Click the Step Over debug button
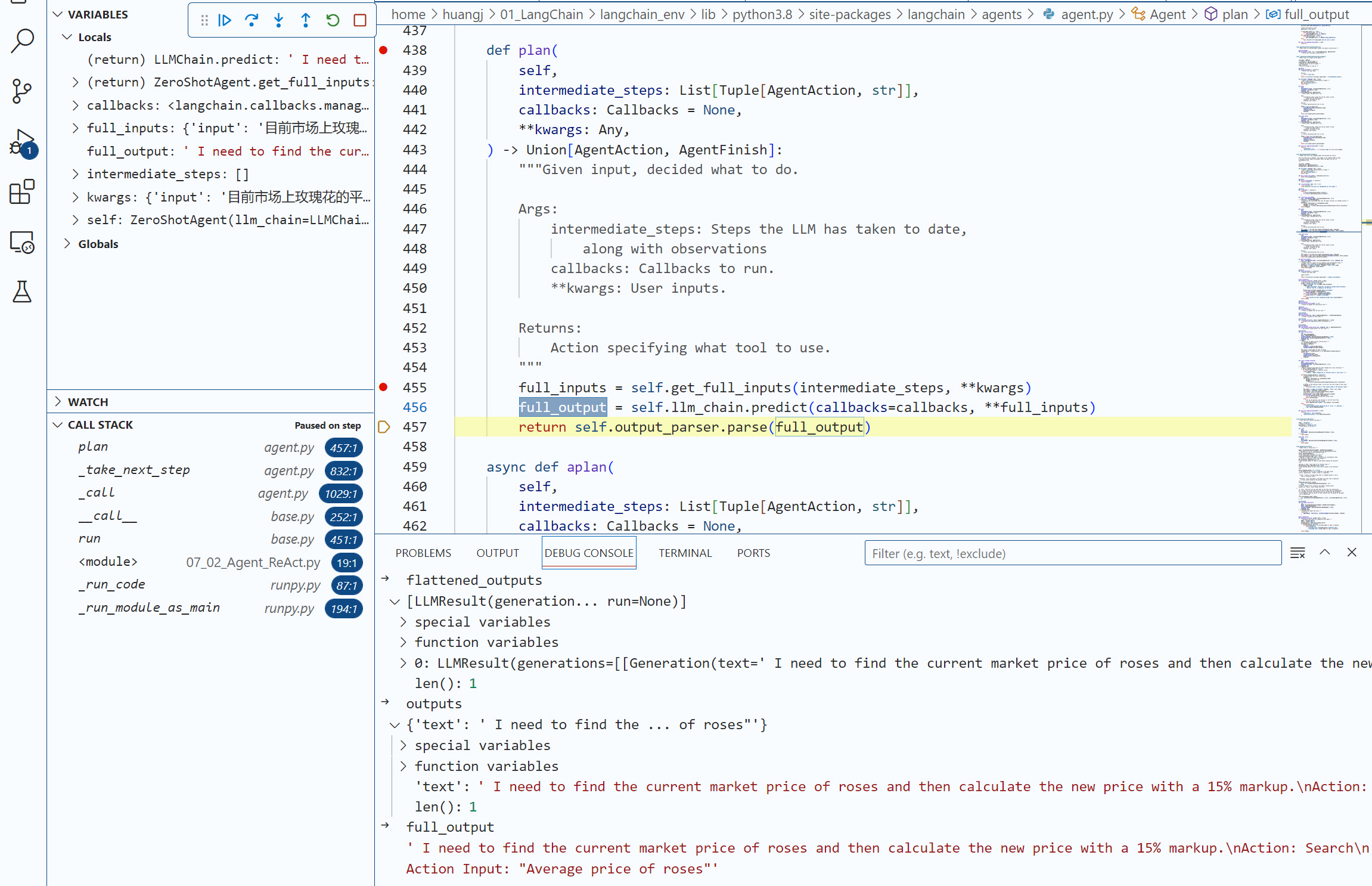1372x886 pixels. coord(252,20)
